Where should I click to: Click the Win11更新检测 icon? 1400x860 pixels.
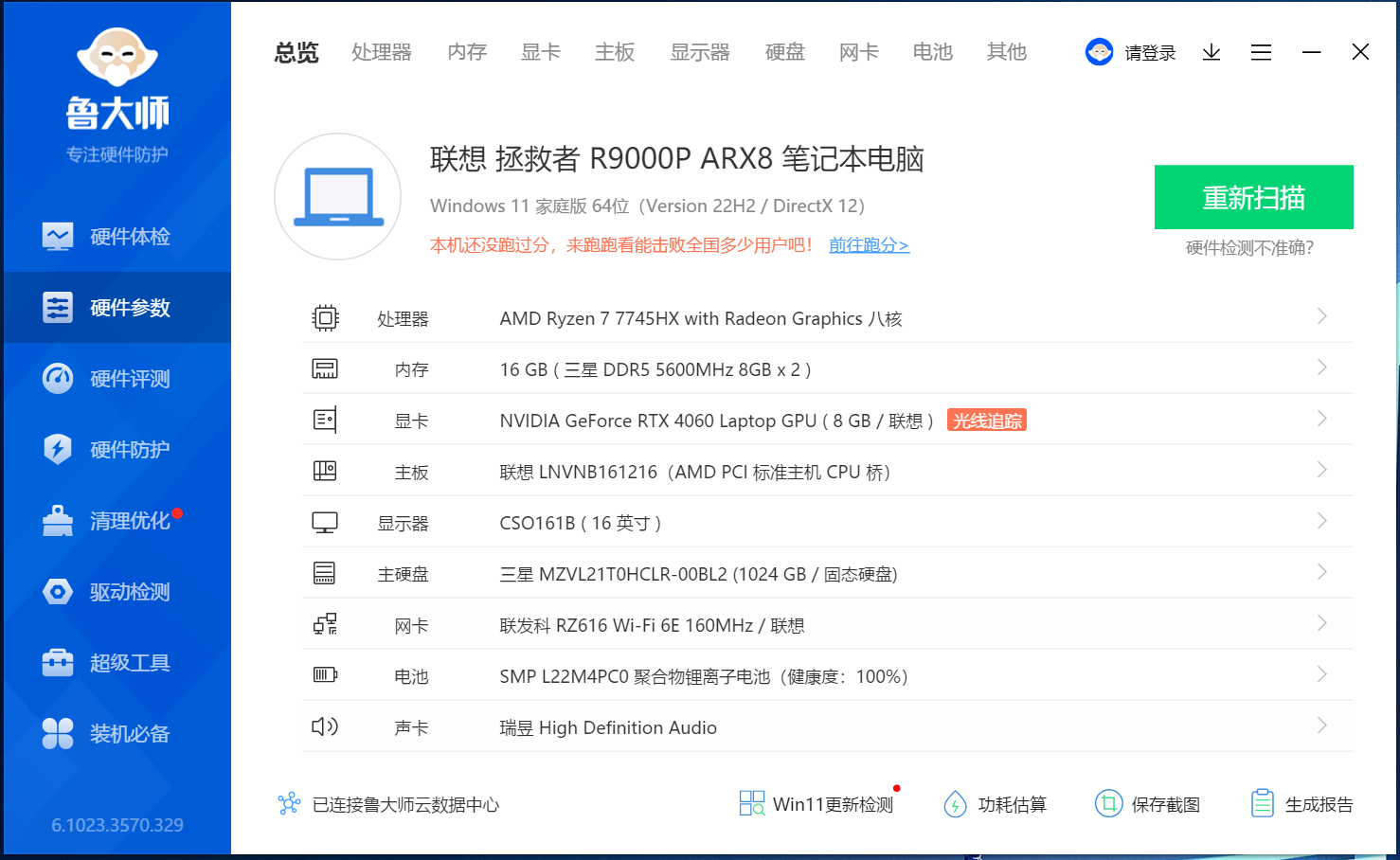coord(752,804)
